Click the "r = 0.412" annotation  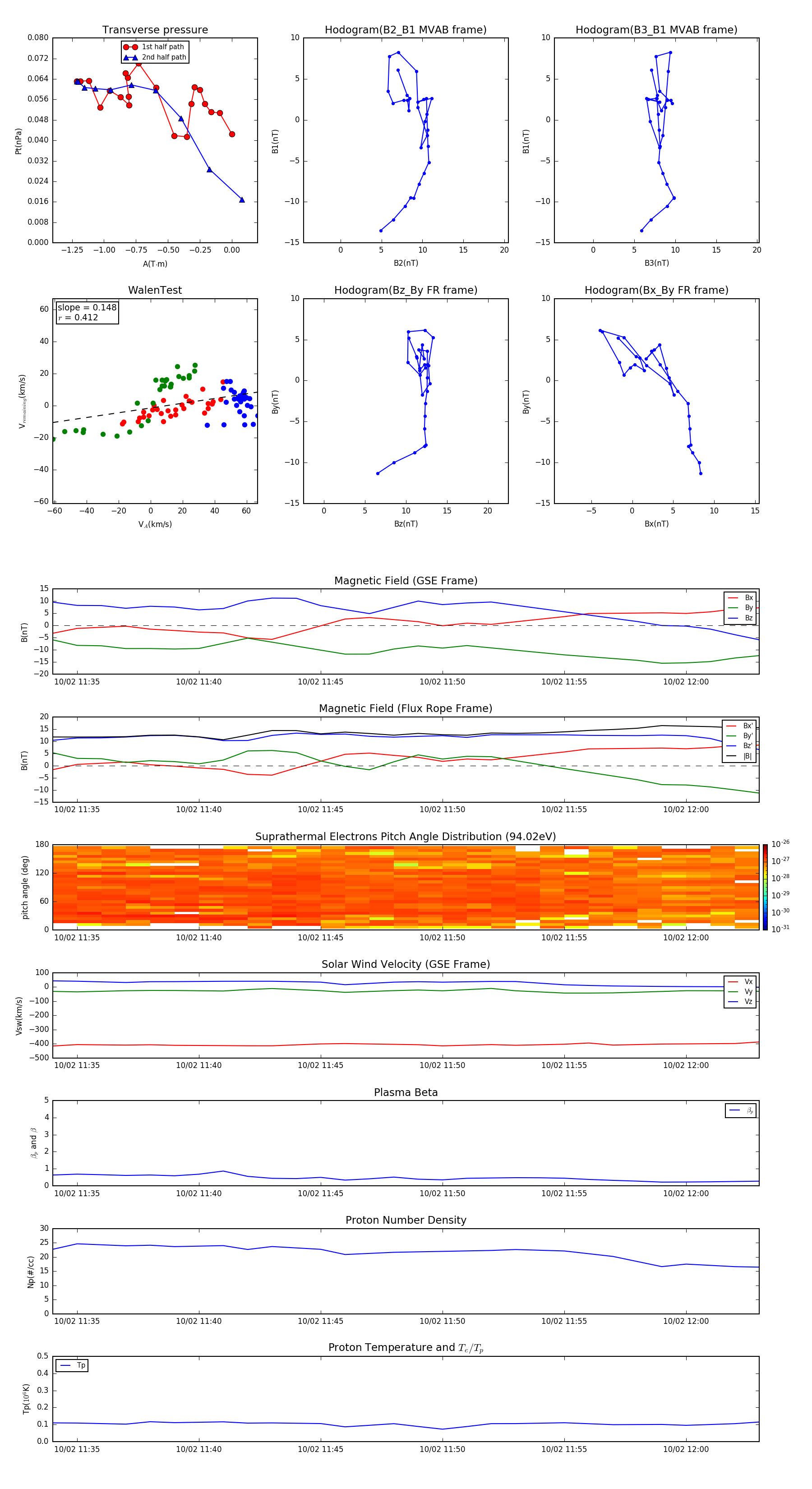78,317
